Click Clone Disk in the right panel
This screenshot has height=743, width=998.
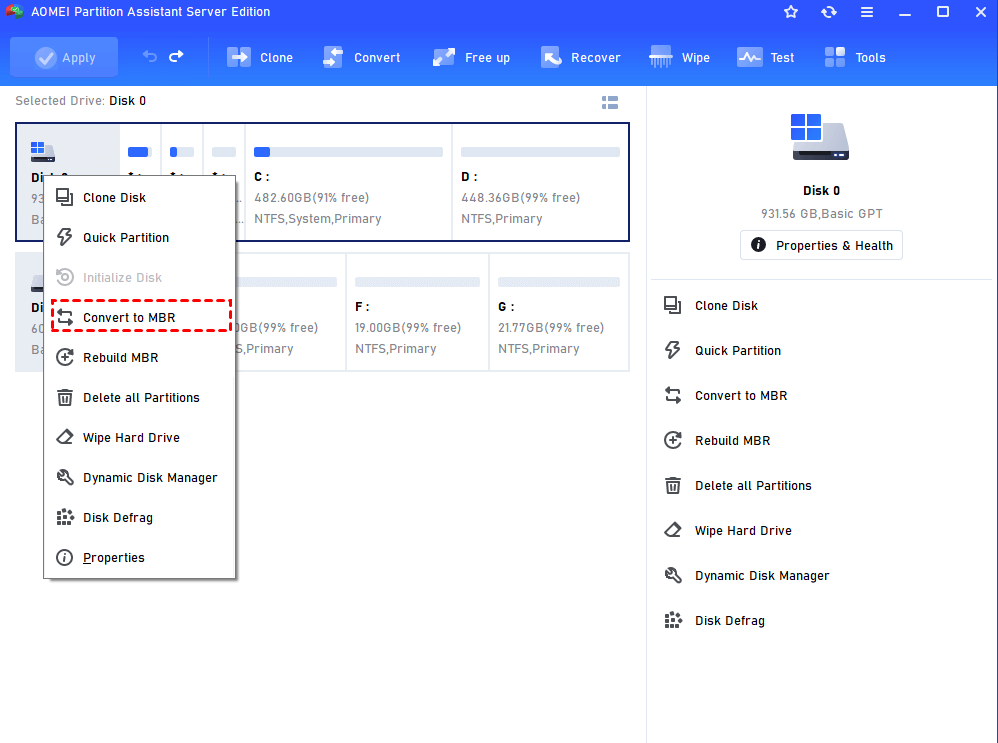(711, 306)
